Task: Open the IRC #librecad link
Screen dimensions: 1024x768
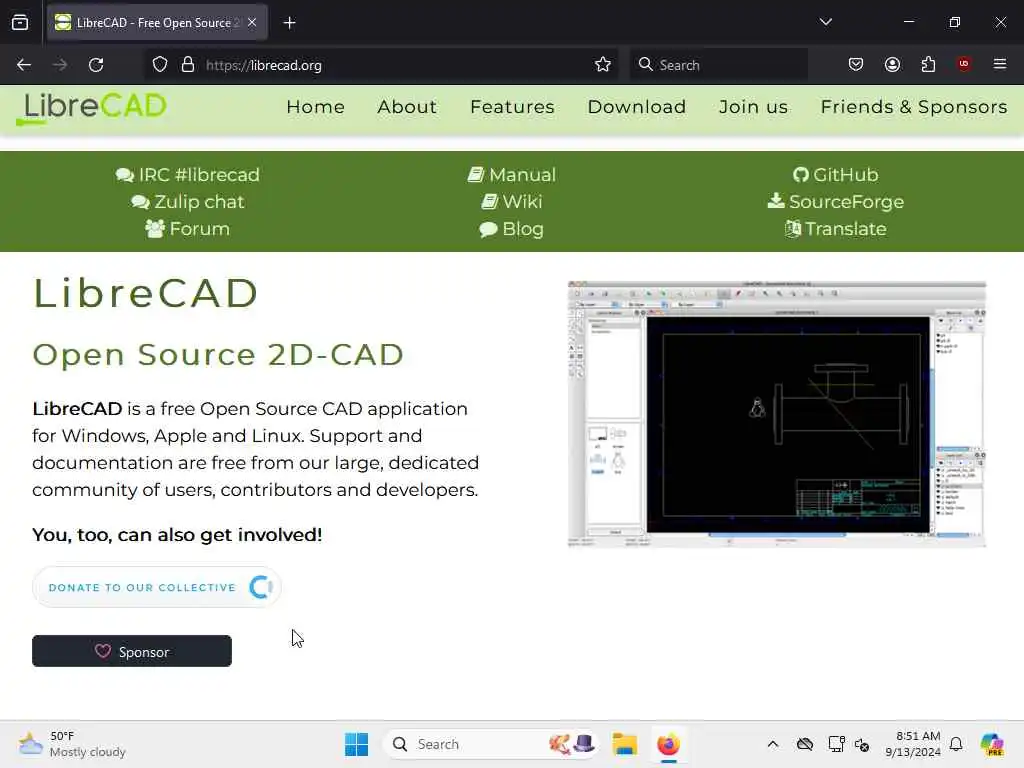Action: pyautogui.click(x=188, y=175)
